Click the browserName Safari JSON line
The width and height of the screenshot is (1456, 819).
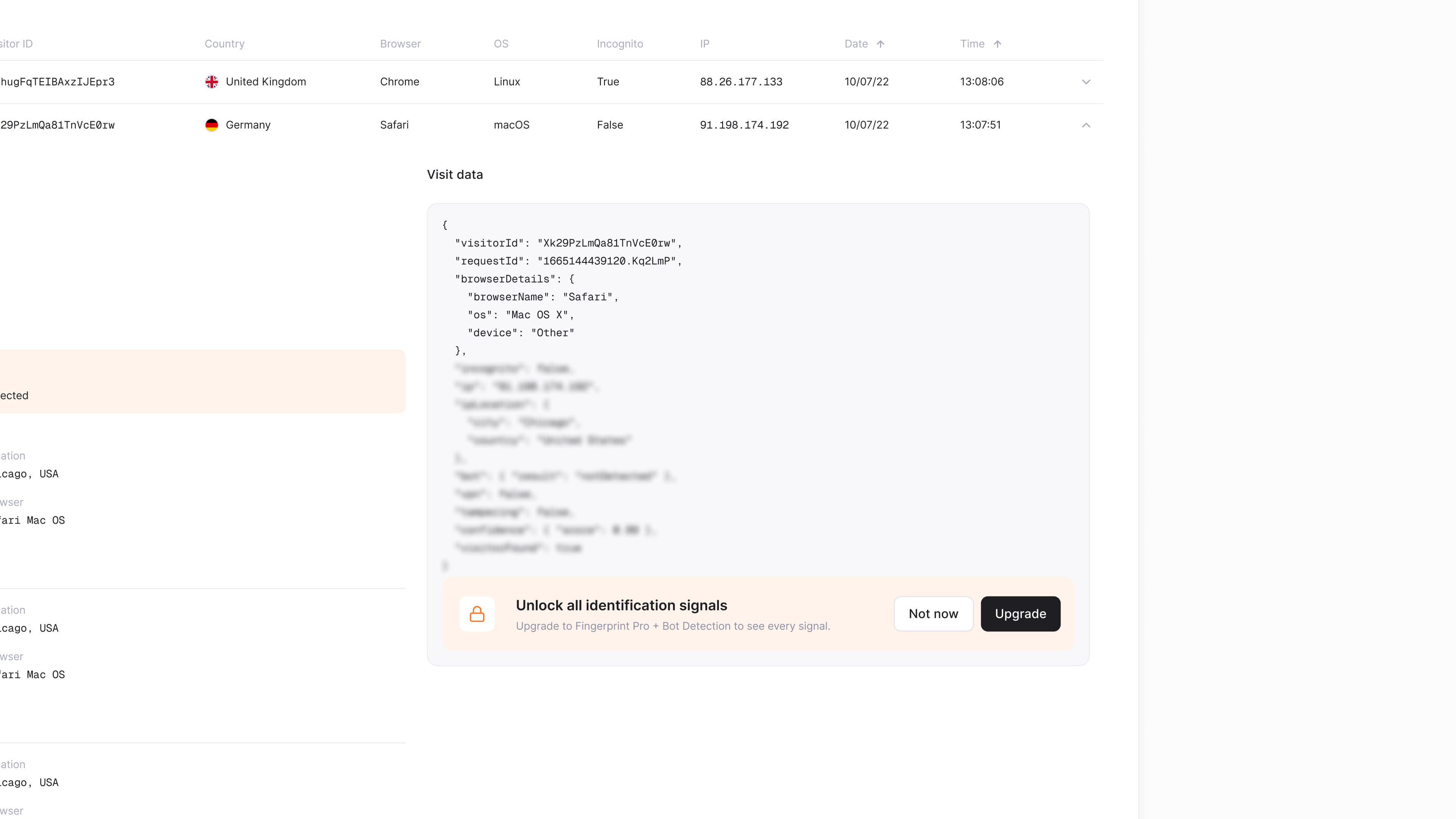(x=543, y=297)
